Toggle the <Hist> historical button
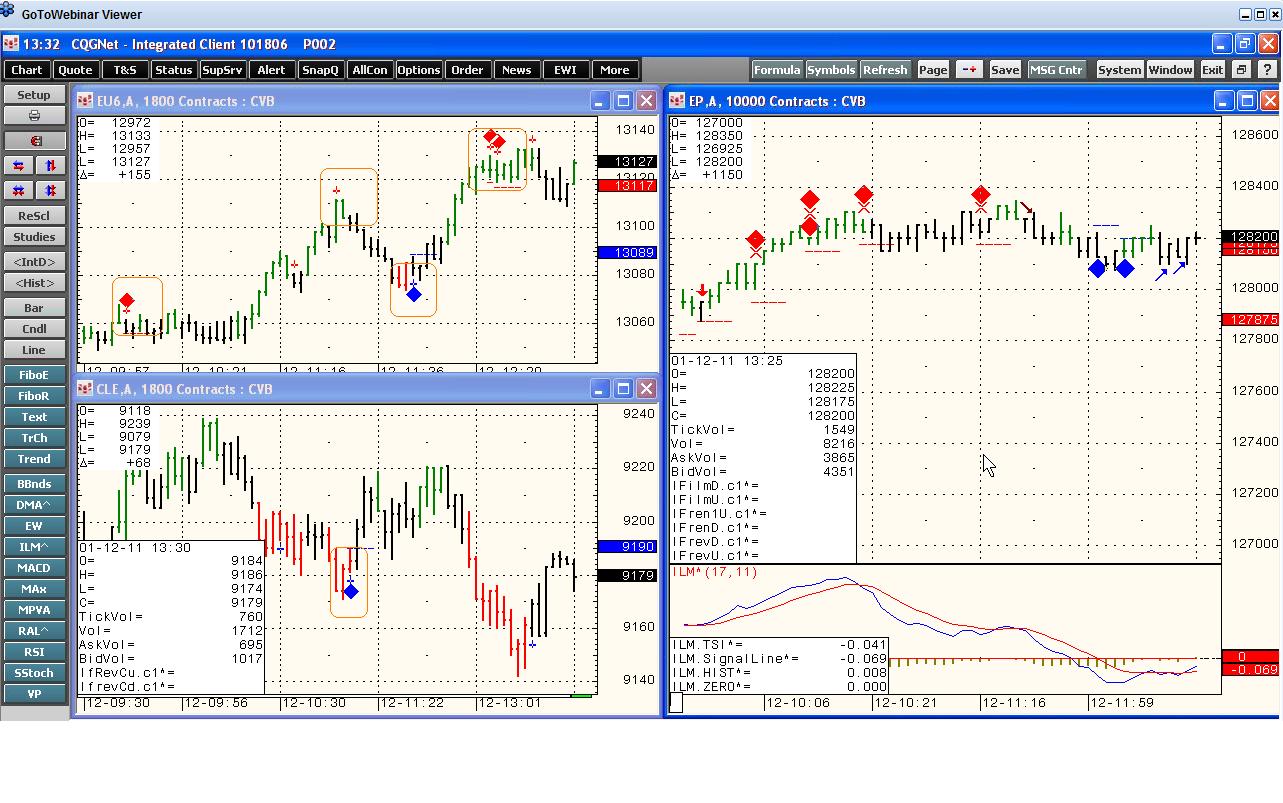This screenshot has height=803, width=1283. (34, 283)
